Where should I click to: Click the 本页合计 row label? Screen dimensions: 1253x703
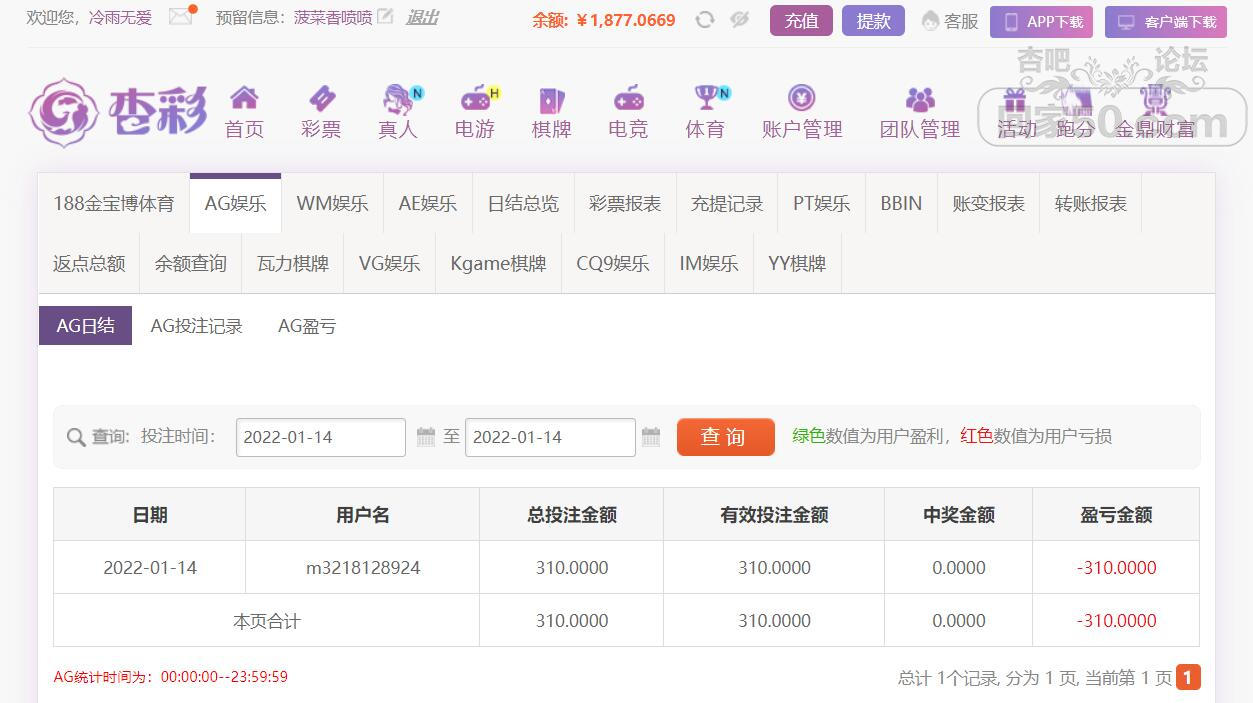click(x=267, y=621)
